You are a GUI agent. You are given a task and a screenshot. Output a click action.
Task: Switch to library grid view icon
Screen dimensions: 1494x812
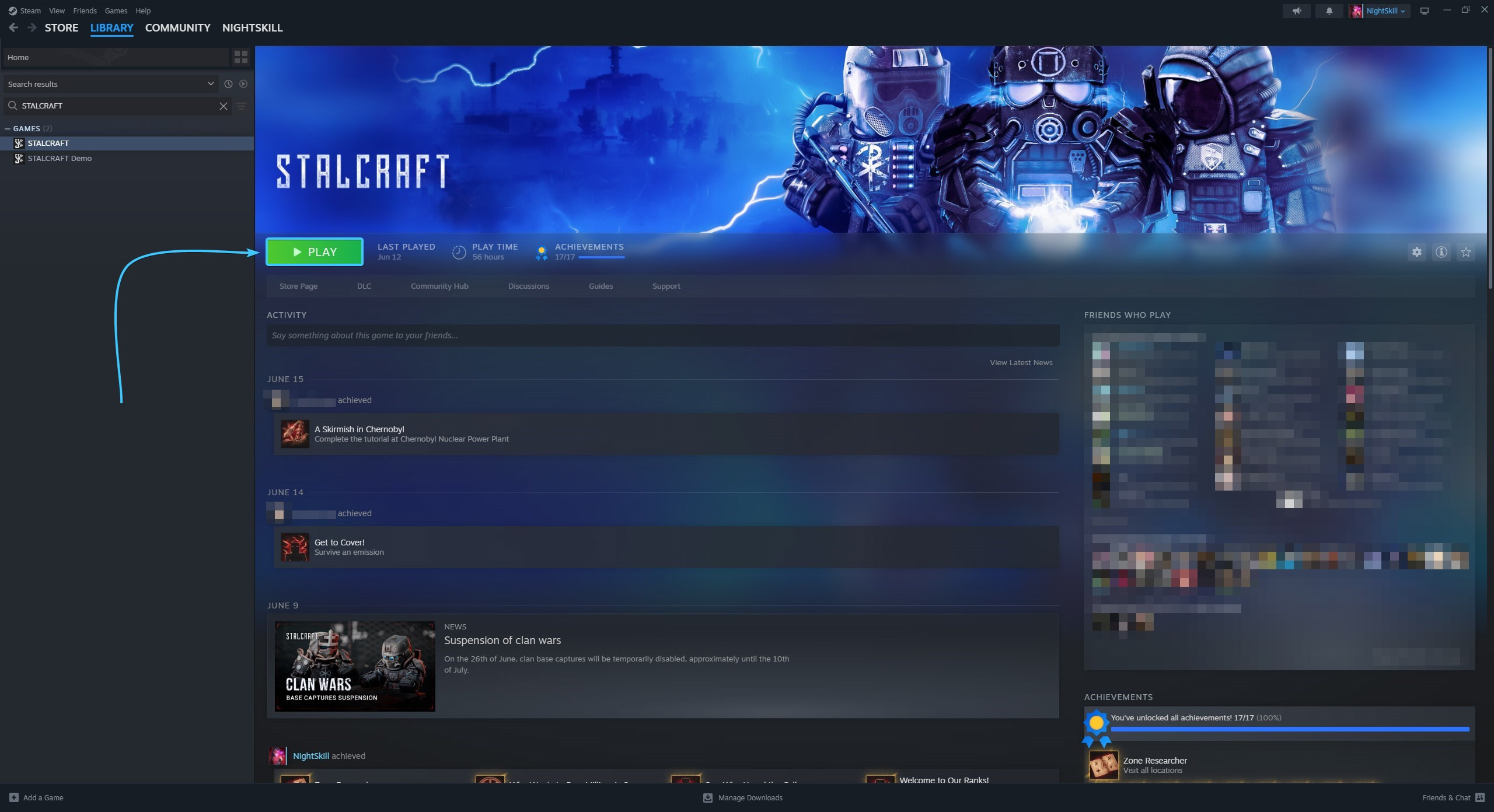(240, 57)
